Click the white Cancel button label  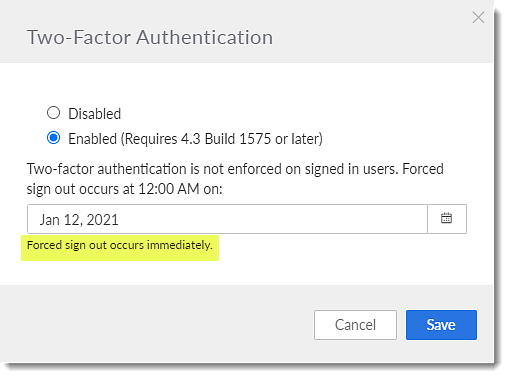(x=355, y=325)
